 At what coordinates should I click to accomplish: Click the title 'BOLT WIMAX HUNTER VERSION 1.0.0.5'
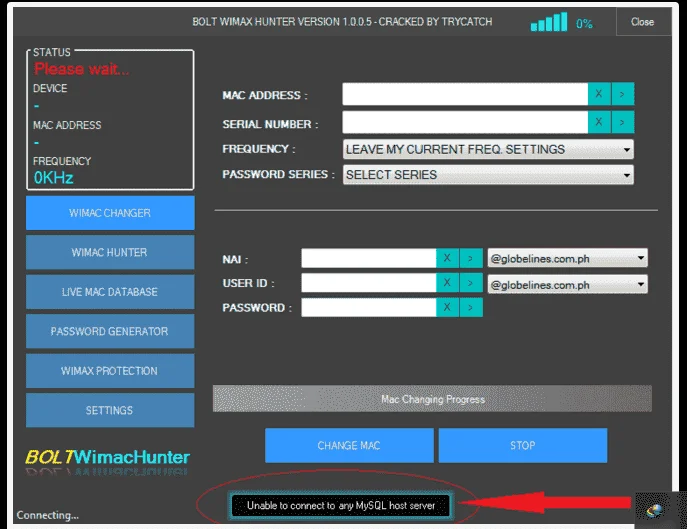click(283, 21)
